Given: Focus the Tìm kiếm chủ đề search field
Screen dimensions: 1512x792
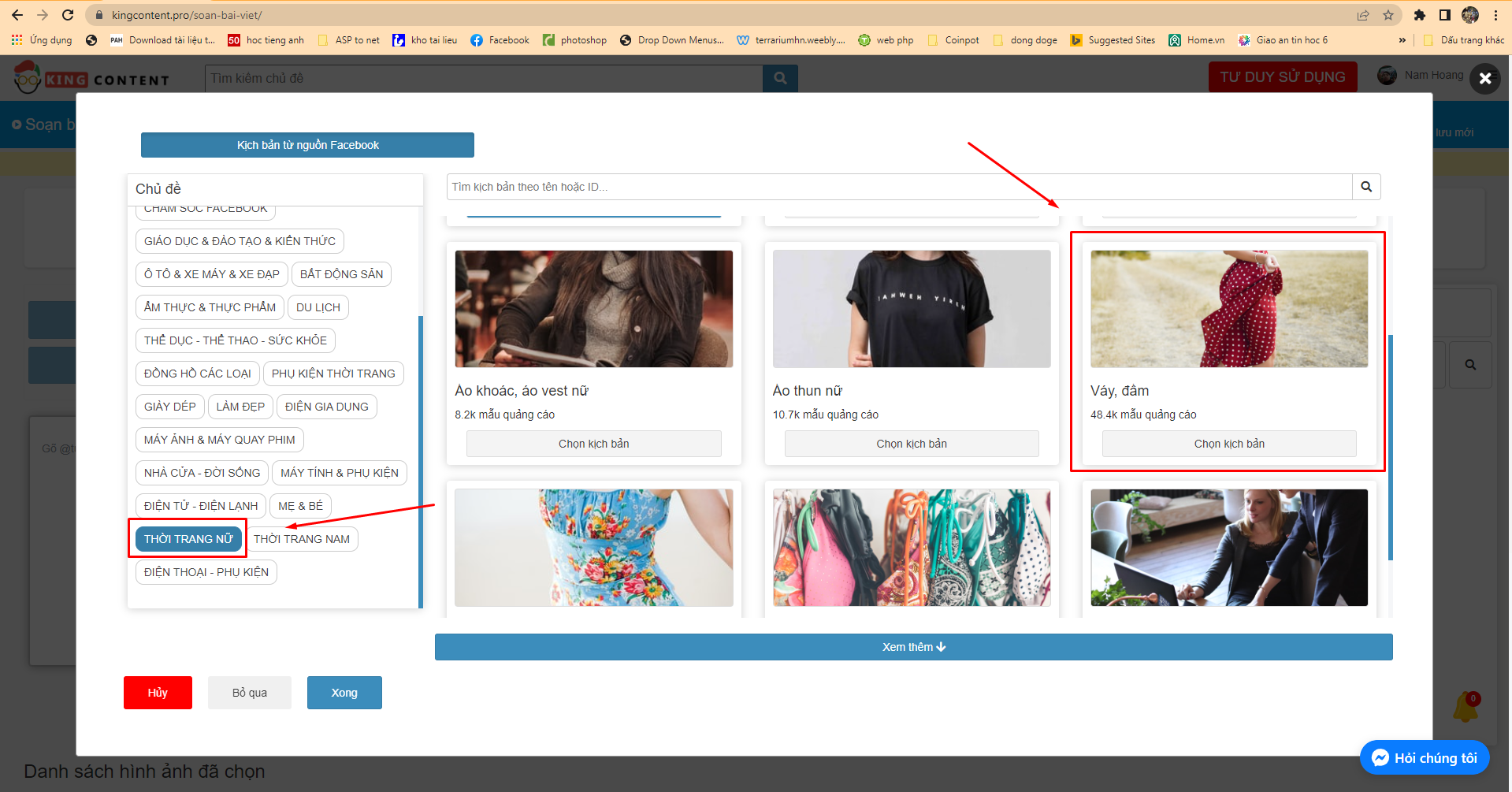Looking at the screenshot, I should click(x=484, y=78).
